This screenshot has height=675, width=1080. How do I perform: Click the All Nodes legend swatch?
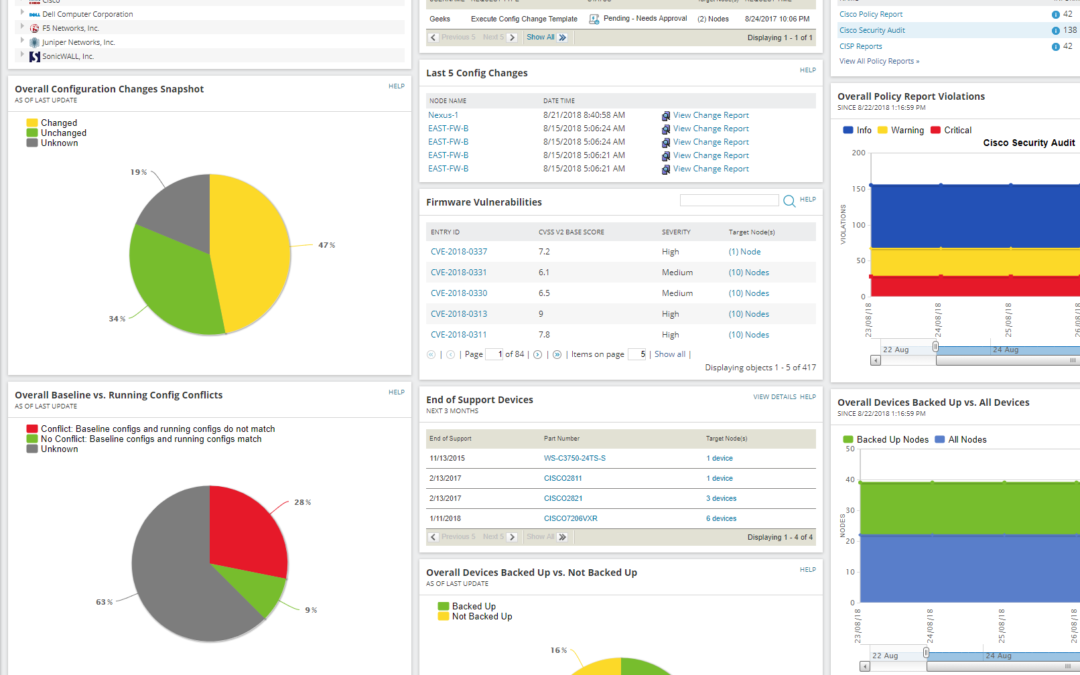click(x=939, y=439)
